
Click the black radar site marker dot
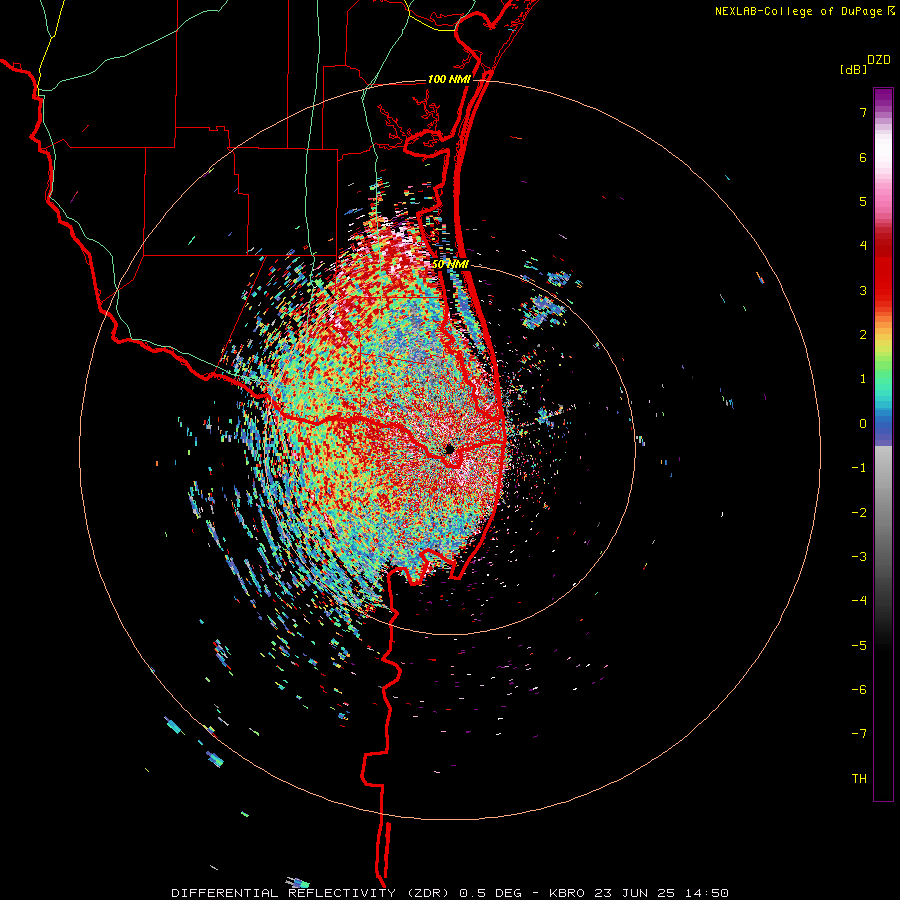[x=449, y=449]
